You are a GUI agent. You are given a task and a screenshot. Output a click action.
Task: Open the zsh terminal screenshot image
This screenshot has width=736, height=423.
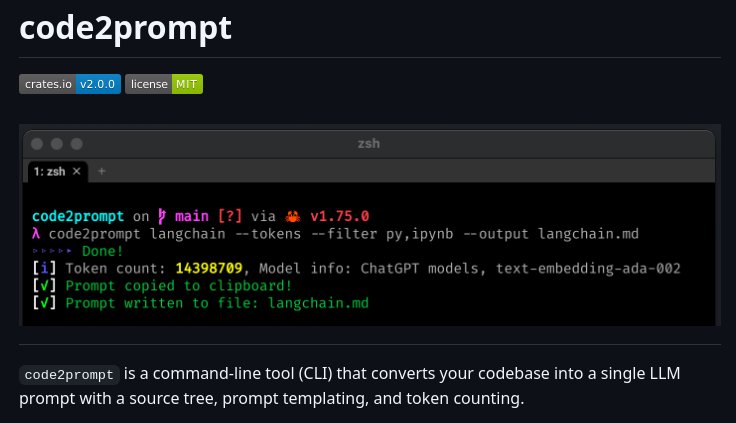click(369, 225)
